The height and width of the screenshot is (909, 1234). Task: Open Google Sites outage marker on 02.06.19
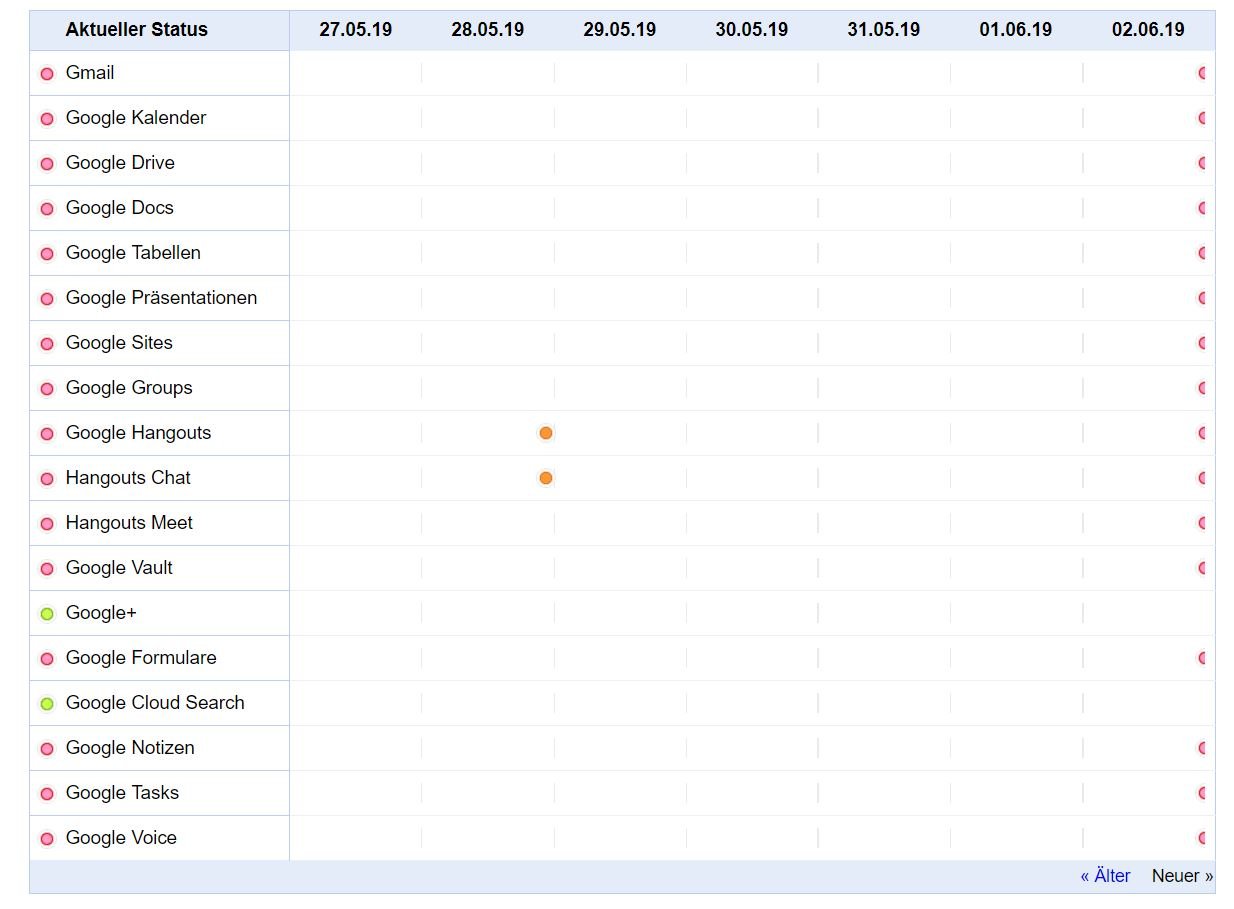1203,343
